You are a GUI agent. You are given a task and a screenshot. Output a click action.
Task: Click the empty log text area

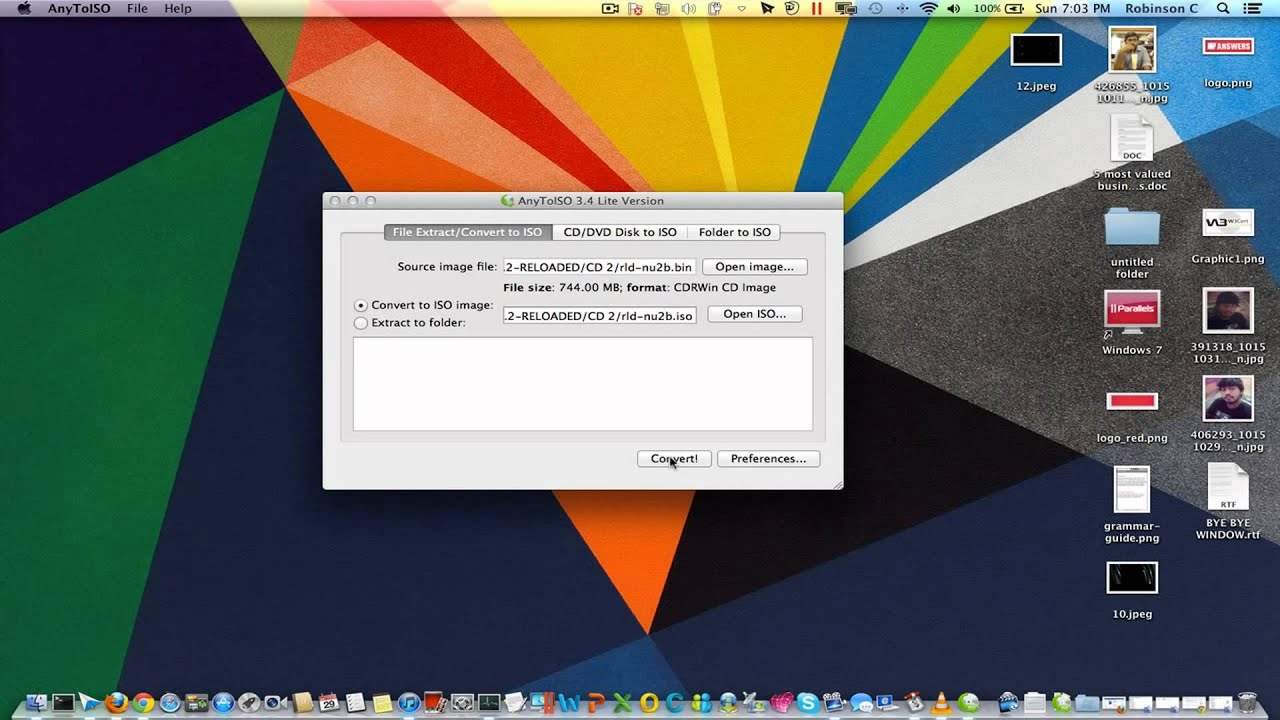pos(583,384)
